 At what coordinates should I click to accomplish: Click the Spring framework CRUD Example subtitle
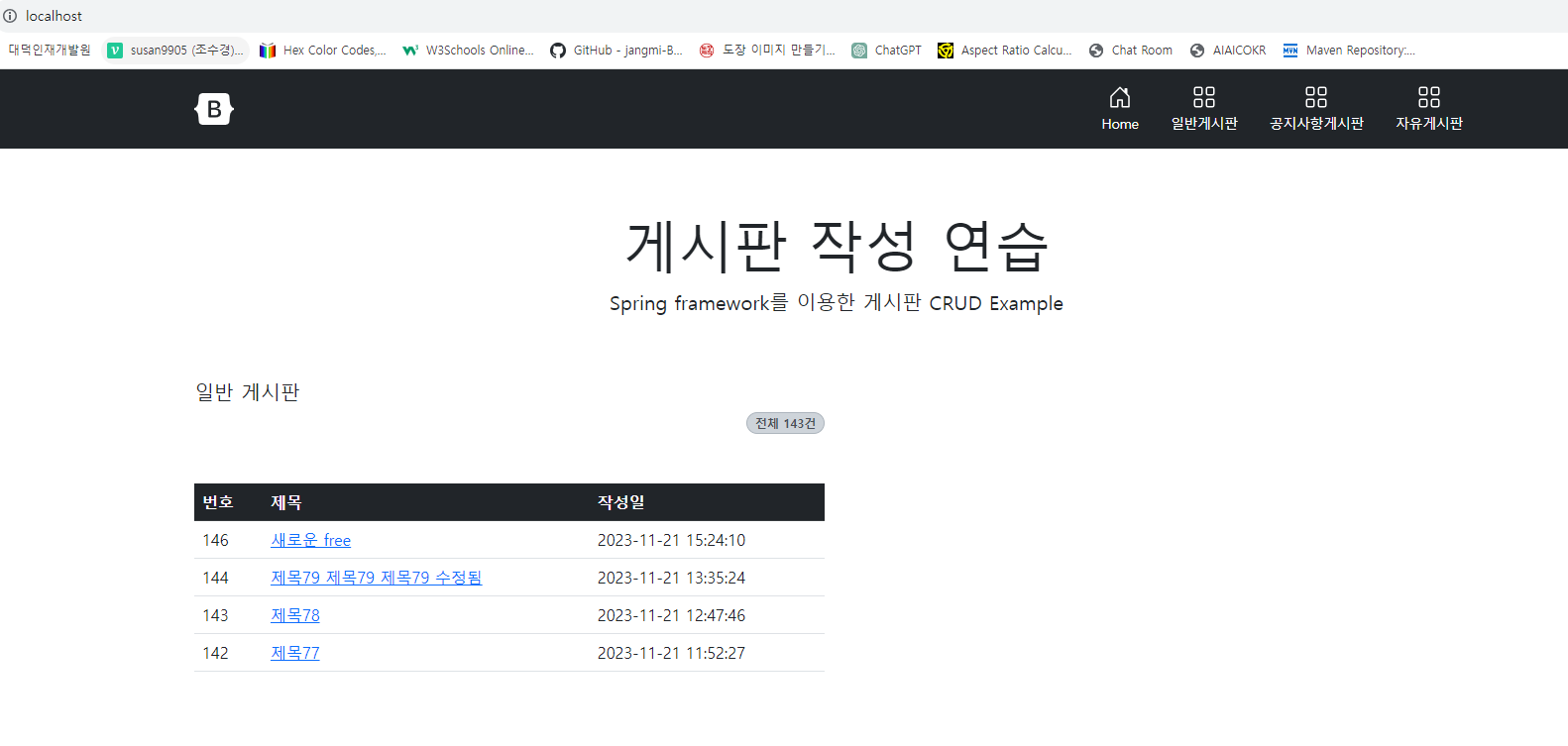tap(837, 303)
